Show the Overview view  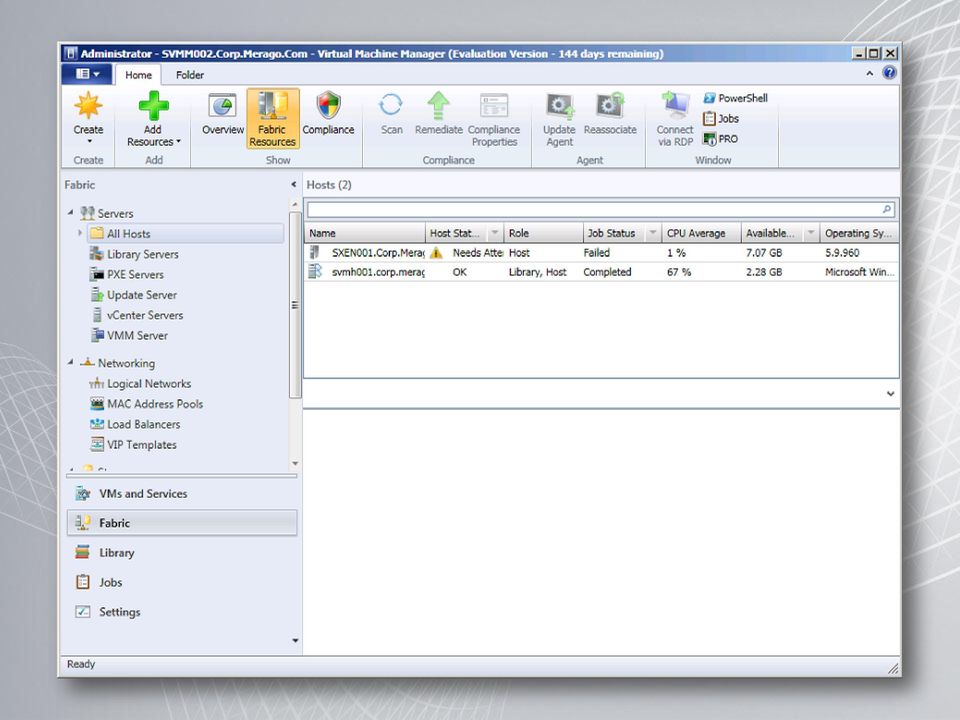(223, 114)
